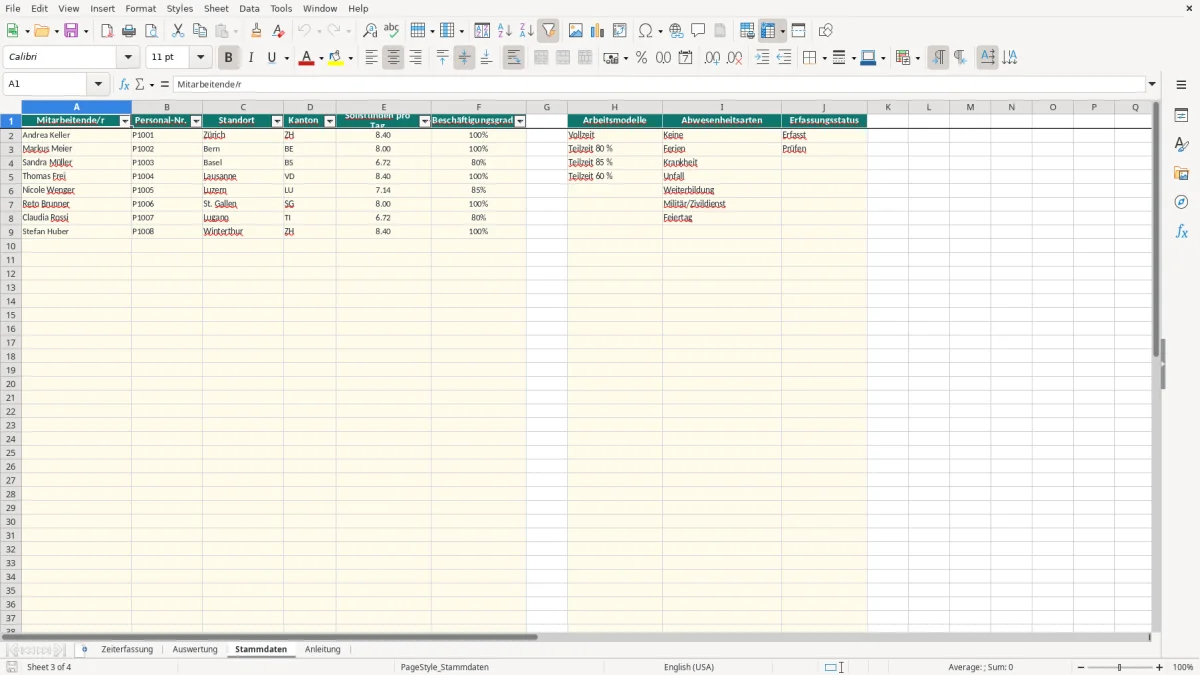Click into the formula input line

(x=659, y=85)
